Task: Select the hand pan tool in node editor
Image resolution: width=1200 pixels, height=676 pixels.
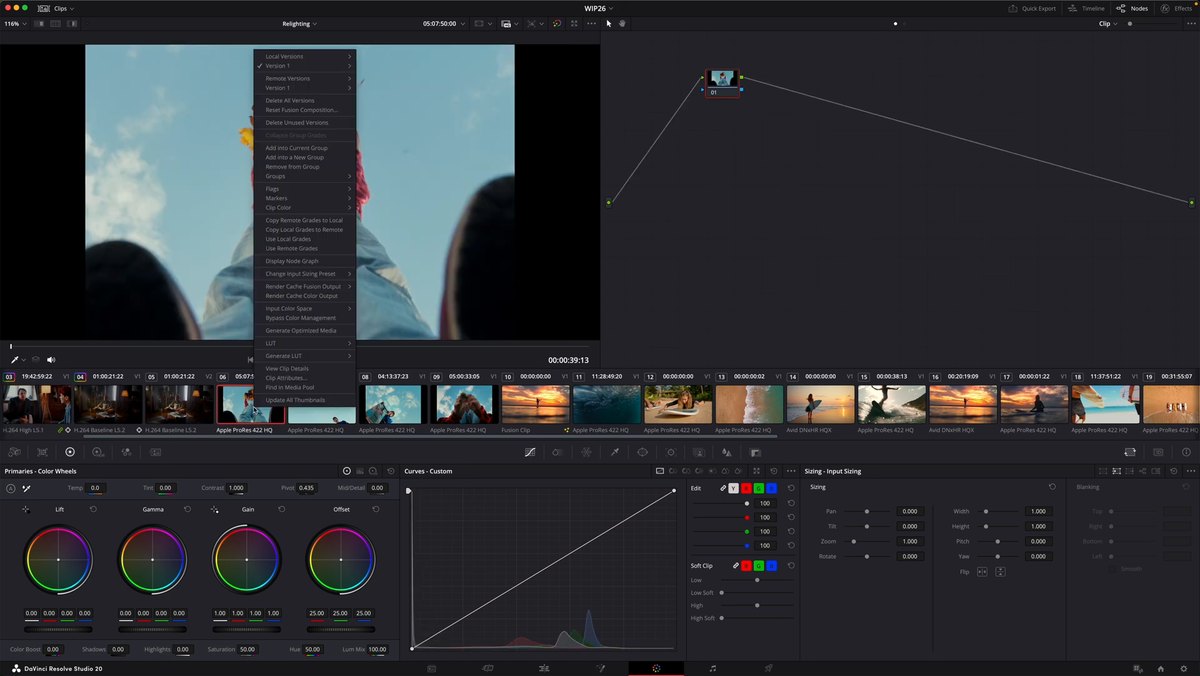Action: point(622,23)
